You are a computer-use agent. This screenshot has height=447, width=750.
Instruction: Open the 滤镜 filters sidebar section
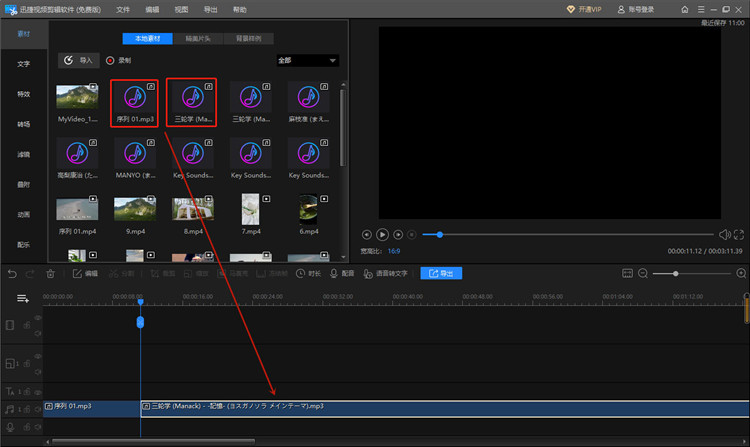[x=24, y=154]
